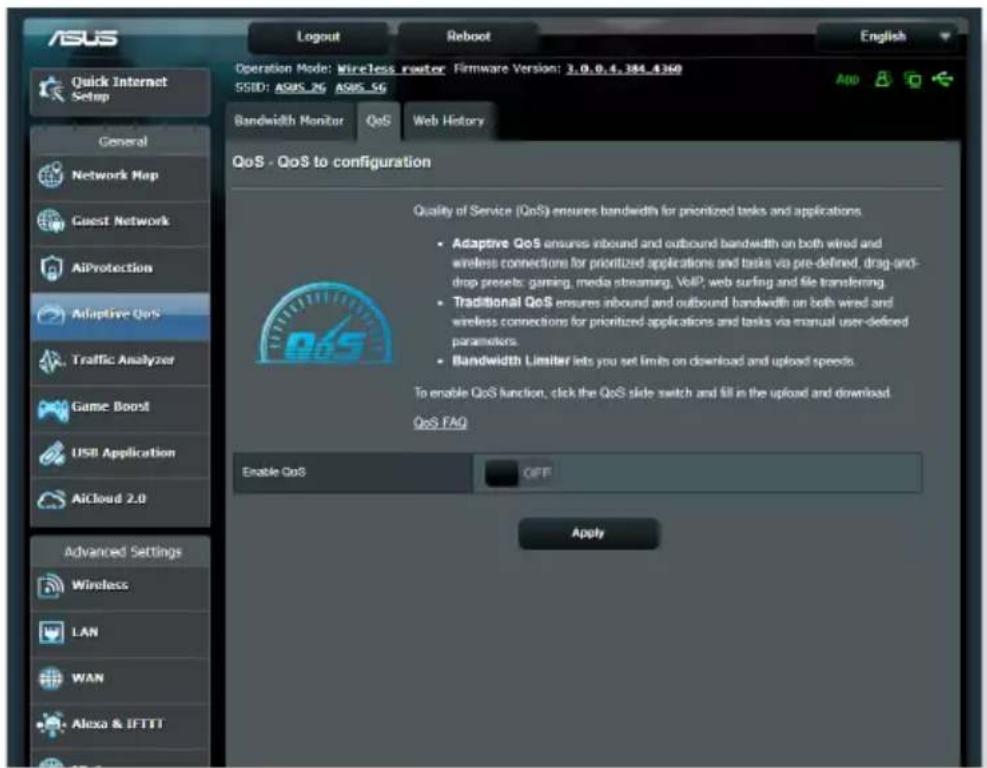Click the Alexa & IFTTT icon
Viewport: 987px width, 768px height.
pyautogui.click(x=51, y=725)
